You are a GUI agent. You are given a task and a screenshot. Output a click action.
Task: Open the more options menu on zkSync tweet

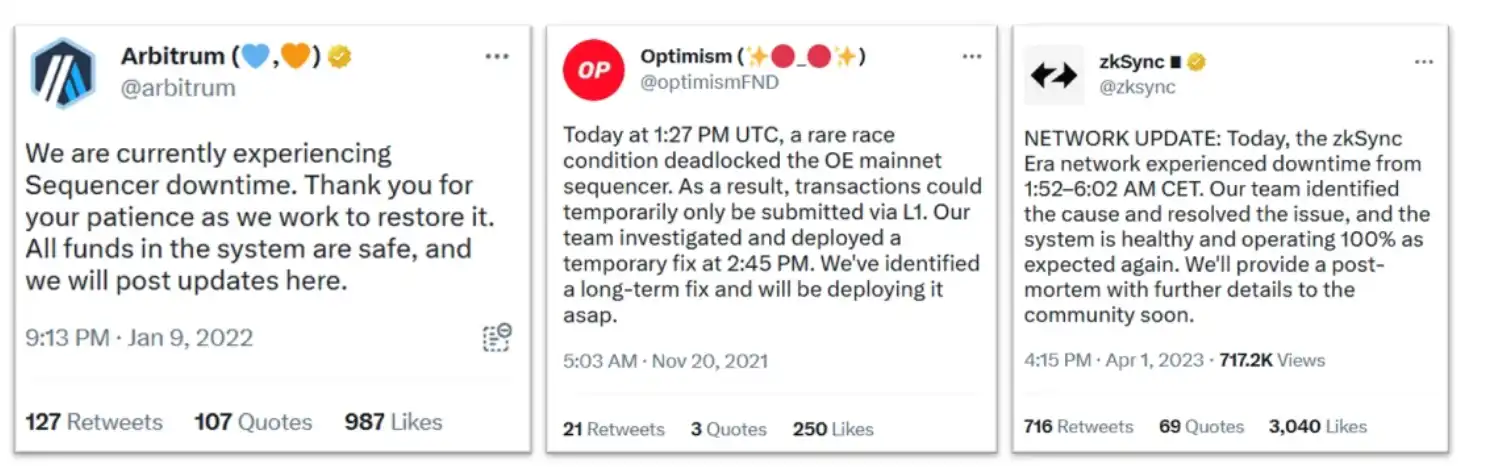point(1424,62)
